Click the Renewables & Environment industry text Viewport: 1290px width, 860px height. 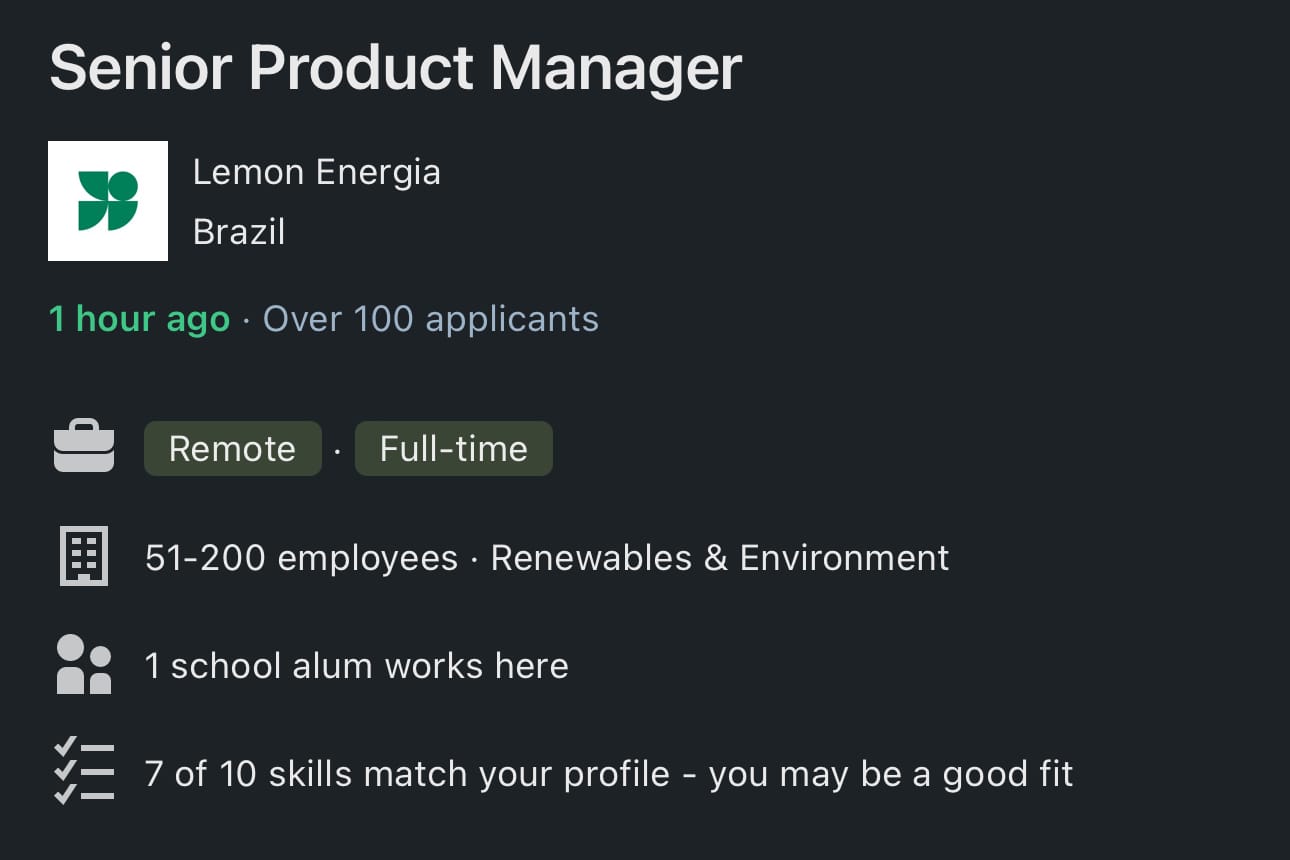720,557
